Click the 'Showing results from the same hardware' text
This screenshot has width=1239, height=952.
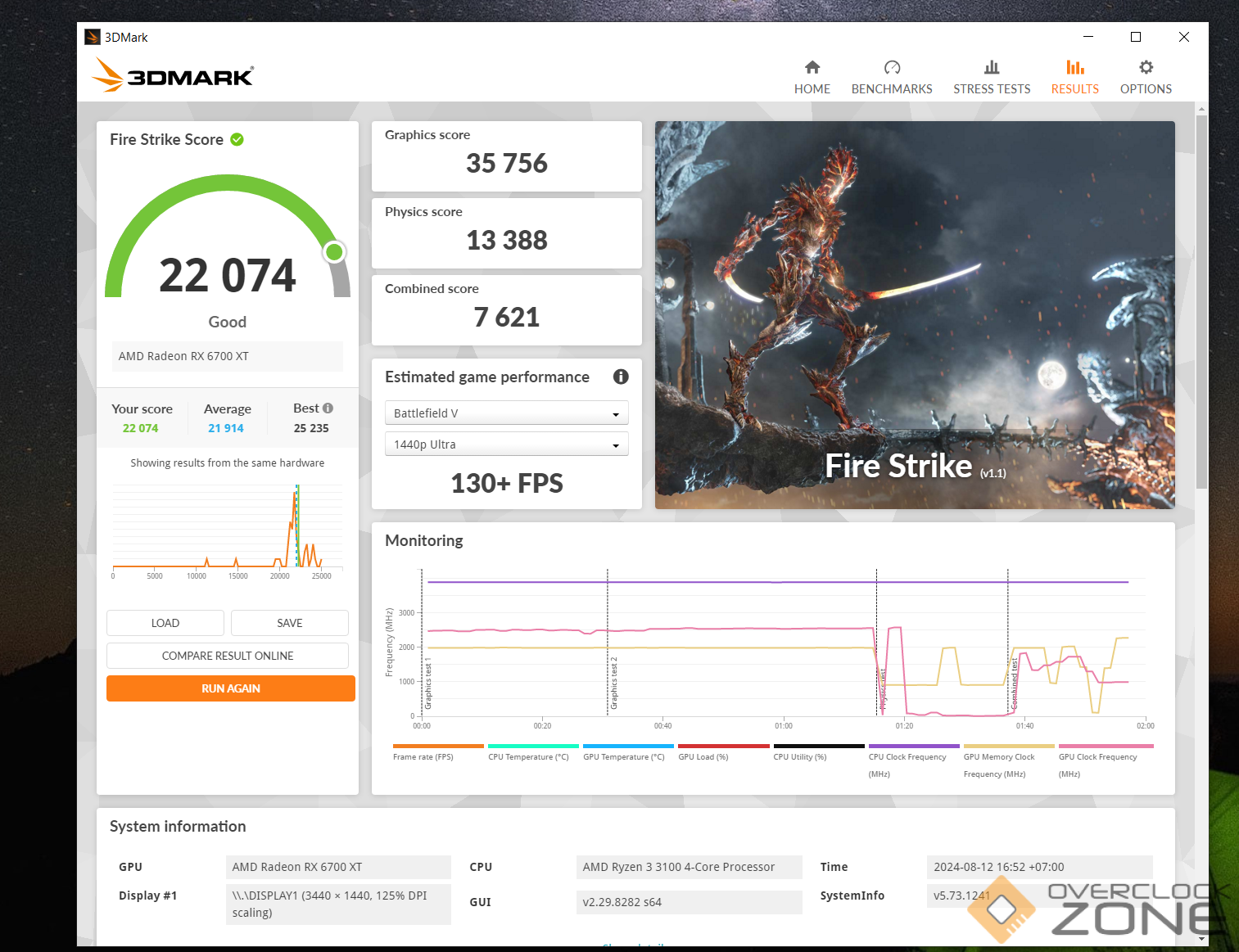[x=228, y=462]
